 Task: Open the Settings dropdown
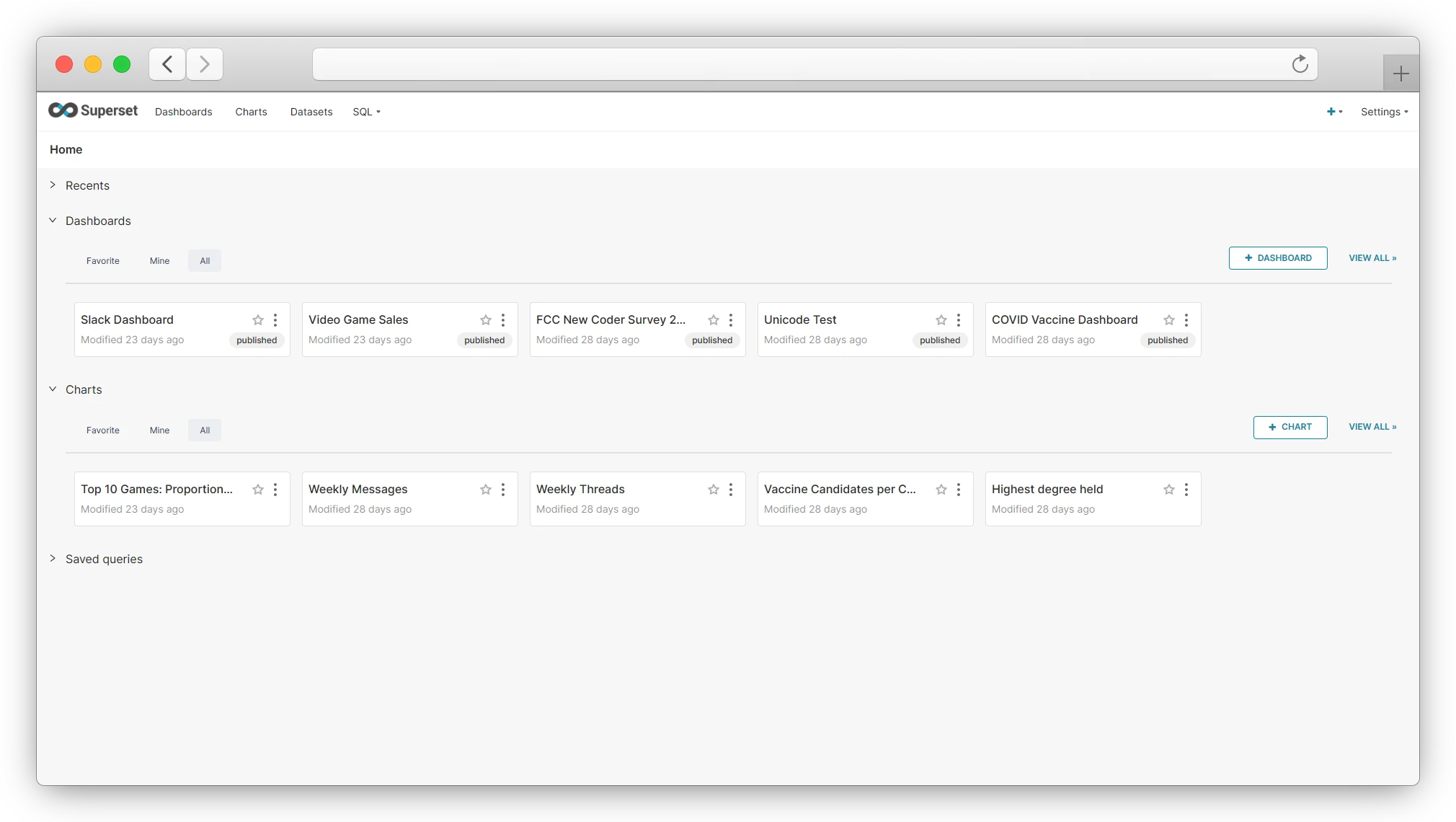[1384, 112]
